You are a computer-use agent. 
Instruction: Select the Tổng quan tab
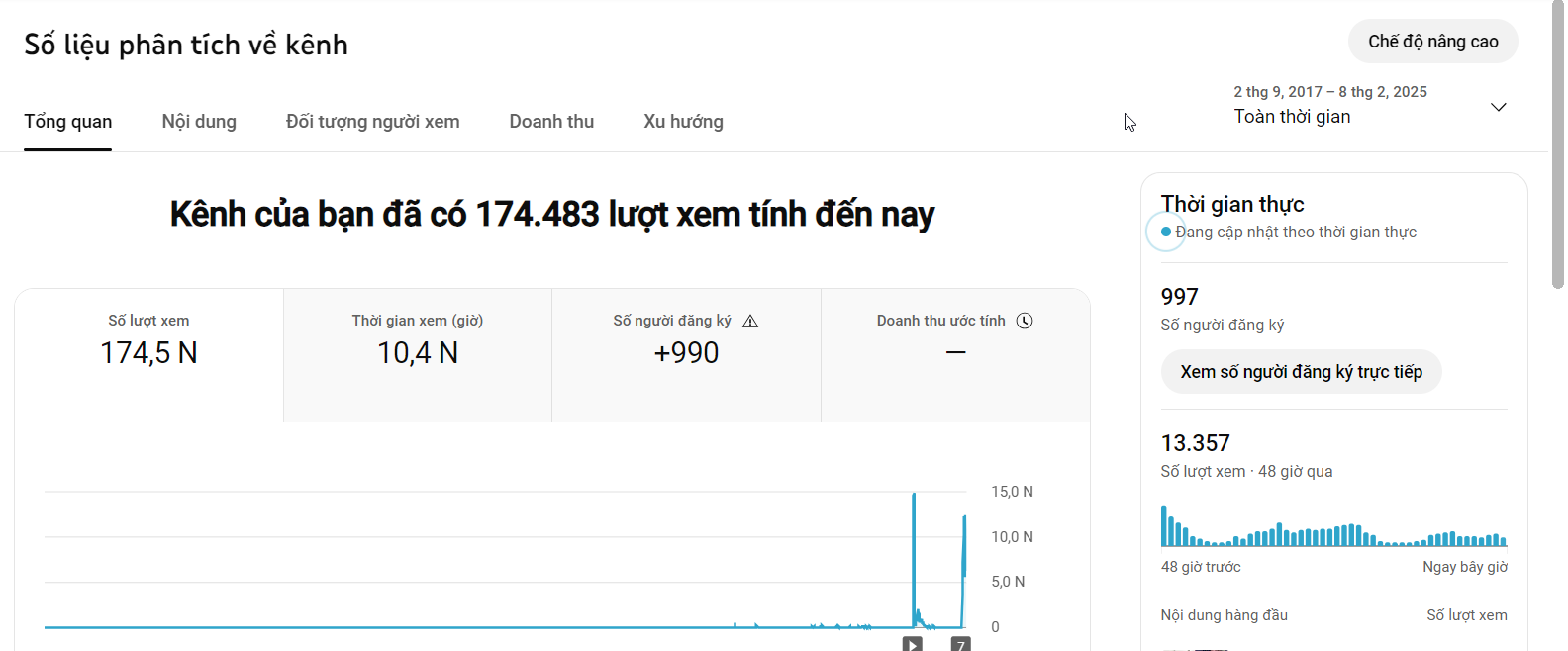pos(67,122)
